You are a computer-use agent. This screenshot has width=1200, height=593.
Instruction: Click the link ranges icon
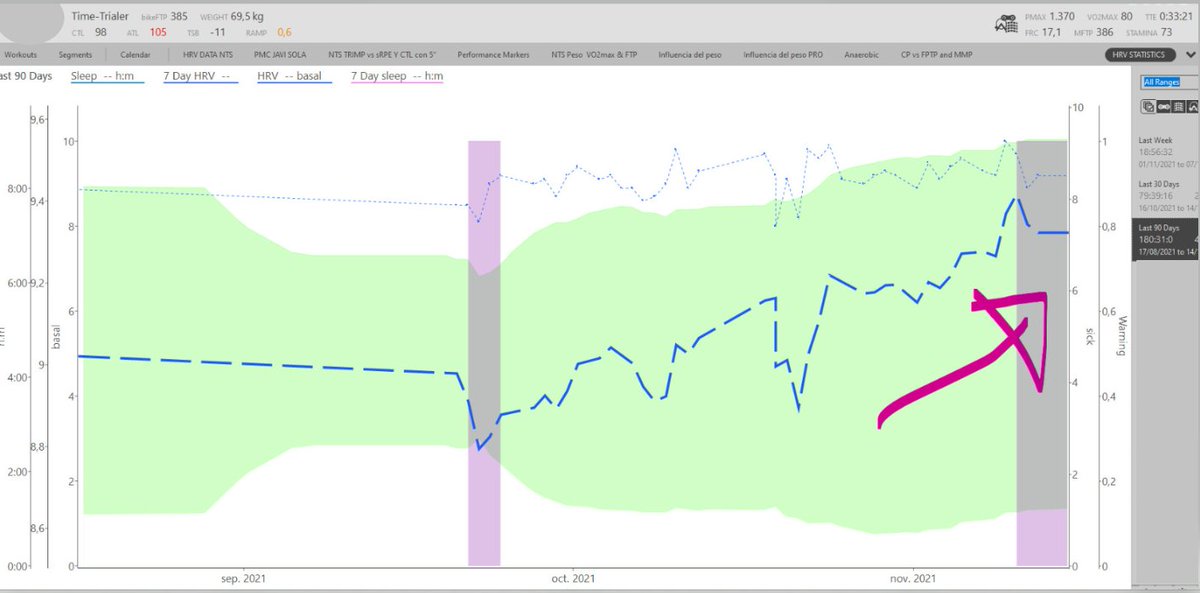1164,107
